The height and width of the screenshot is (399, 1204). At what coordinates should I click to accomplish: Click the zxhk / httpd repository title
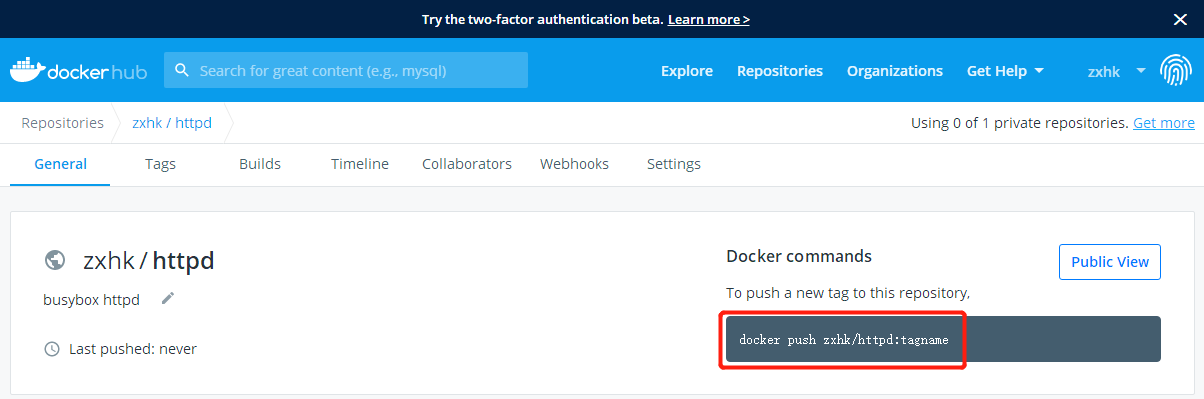[149, 261]
